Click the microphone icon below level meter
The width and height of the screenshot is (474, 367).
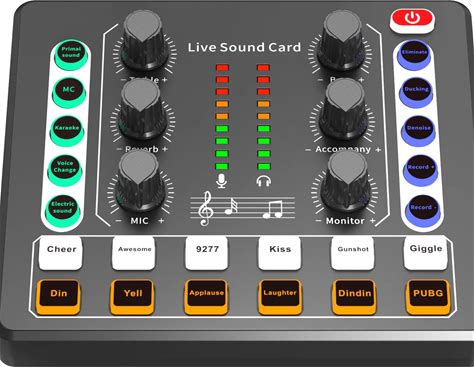pyautogui.click(x=222, y=181)
